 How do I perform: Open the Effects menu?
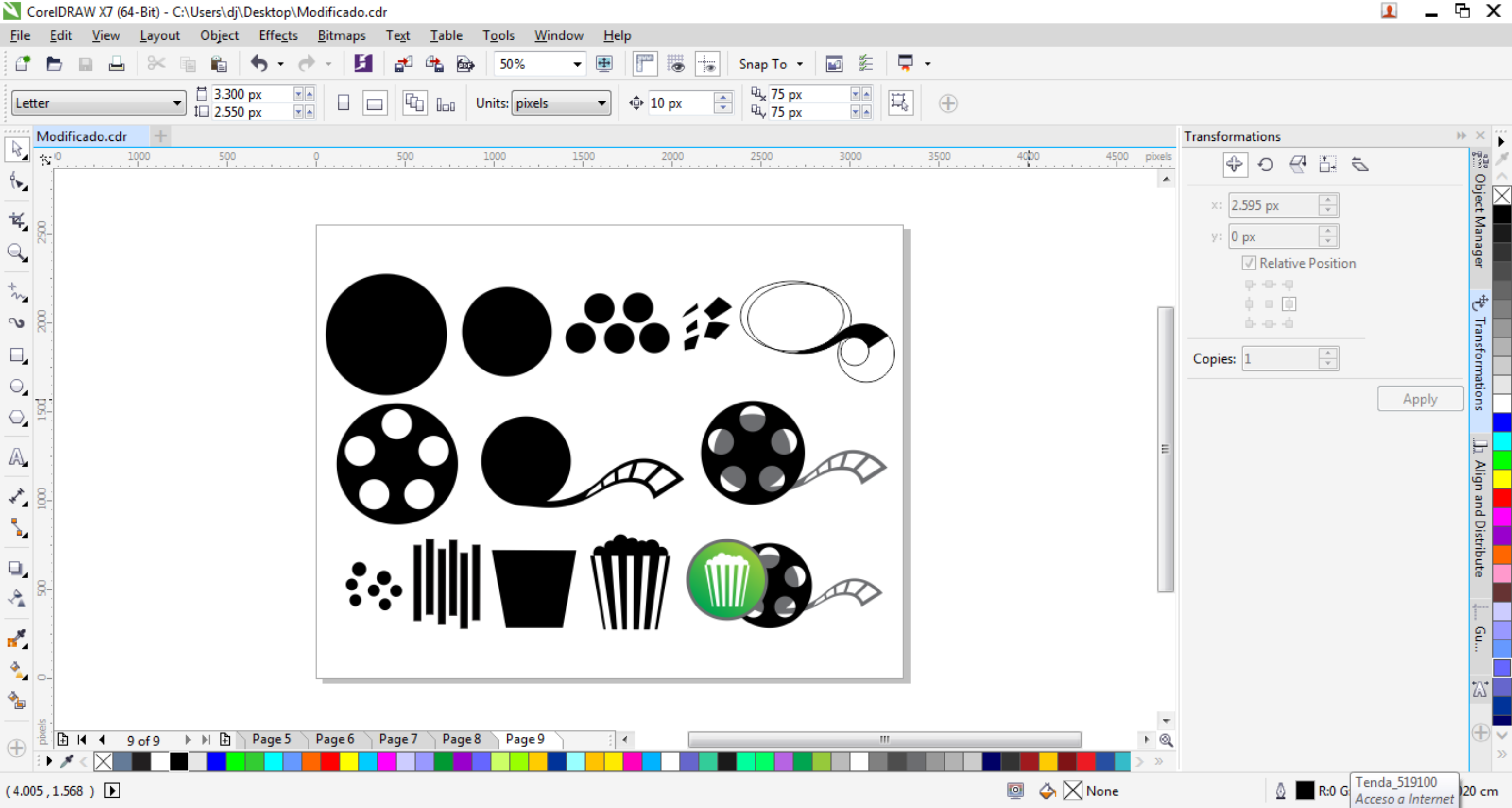[277, 35]
